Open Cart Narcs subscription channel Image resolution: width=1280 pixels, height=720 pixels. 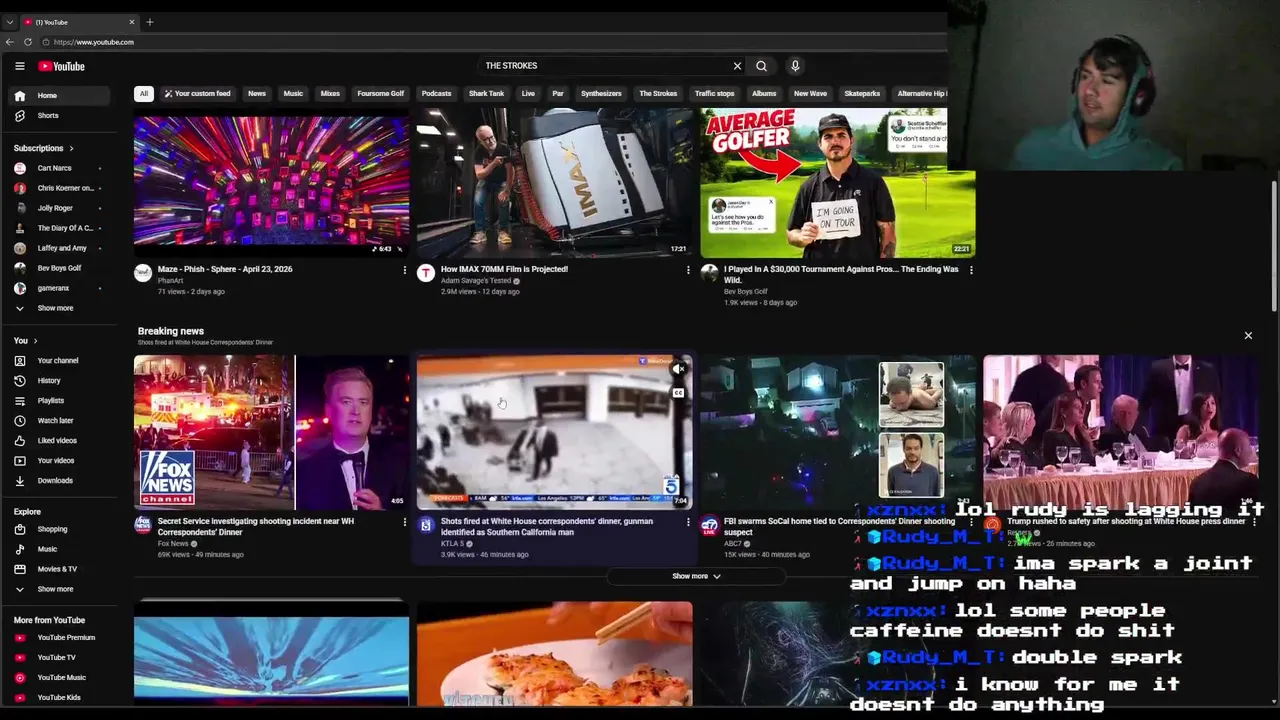(61, 168)
